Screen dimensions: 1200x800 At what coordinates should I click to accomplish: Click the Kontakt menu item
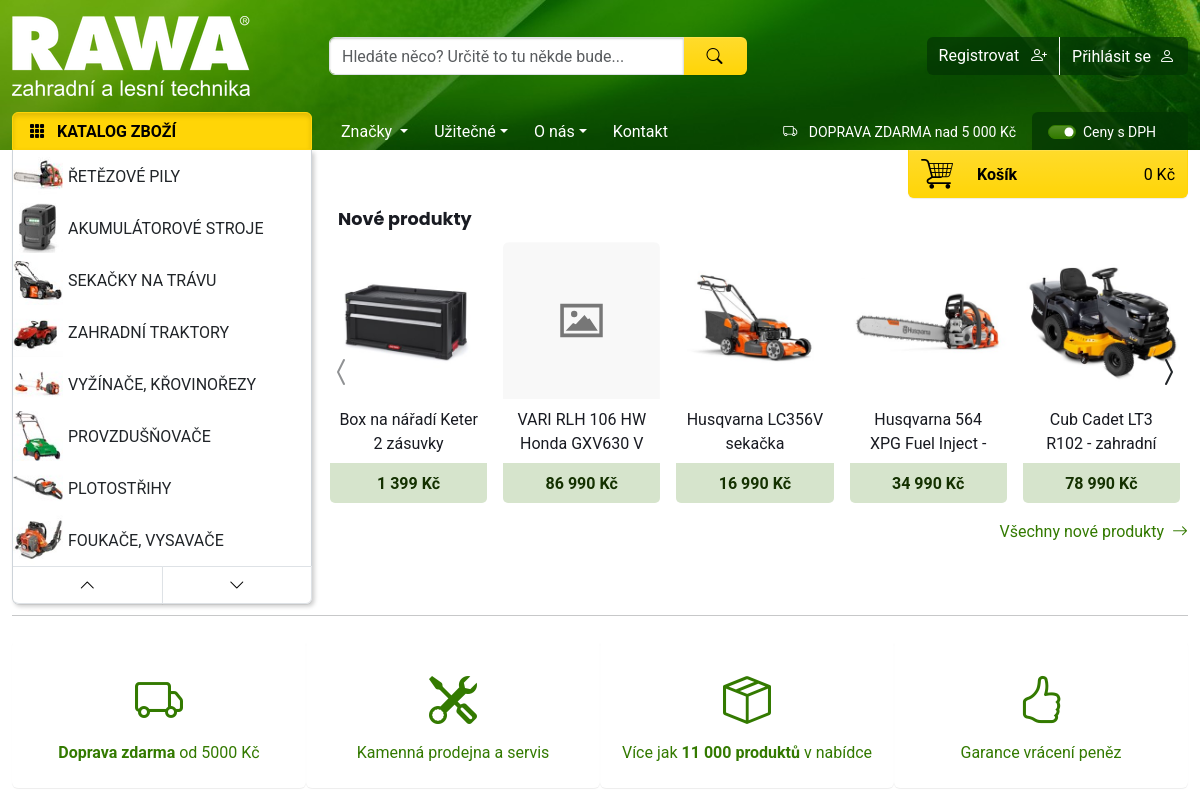[640, 131]
